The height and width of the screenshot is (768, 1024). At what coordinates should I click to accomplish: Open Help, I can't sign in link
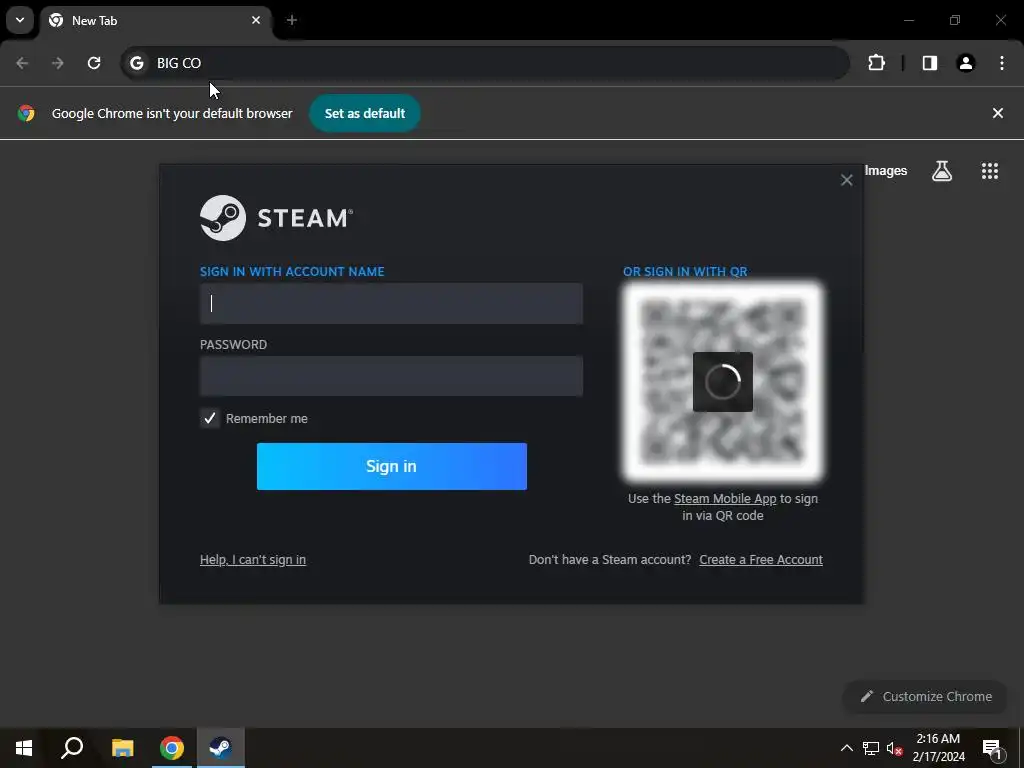253,560
